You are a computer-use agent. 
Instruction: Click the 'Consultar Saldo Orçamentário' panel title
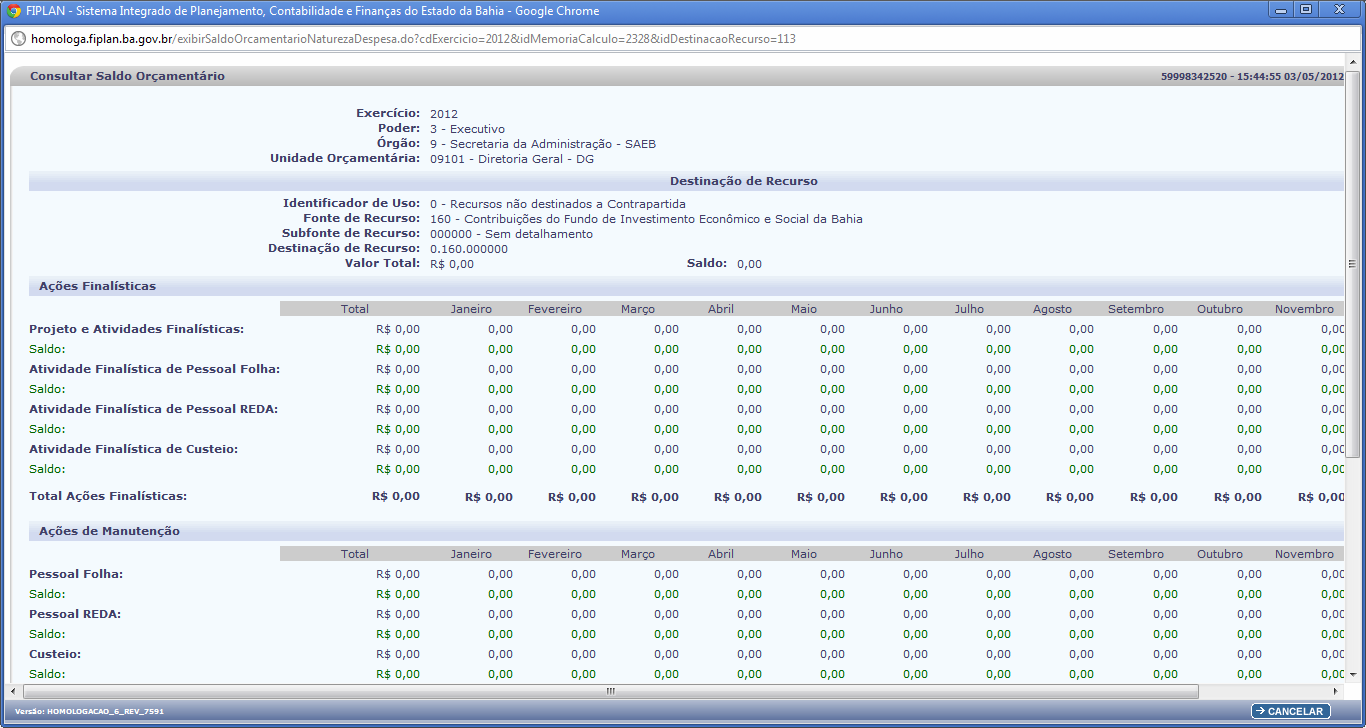coord(127,76)
